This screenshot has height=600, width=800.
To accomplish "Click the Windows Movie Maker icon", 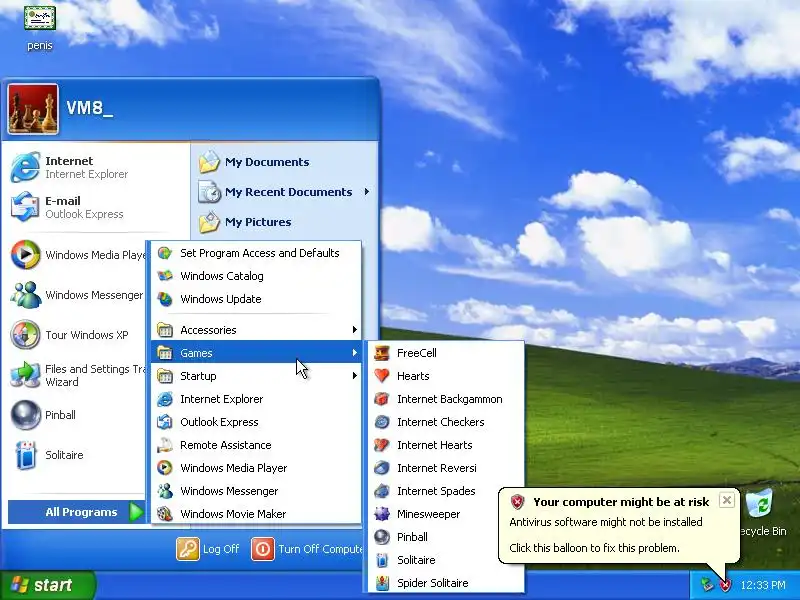I will pyautogui.click(x=165, y=514).
